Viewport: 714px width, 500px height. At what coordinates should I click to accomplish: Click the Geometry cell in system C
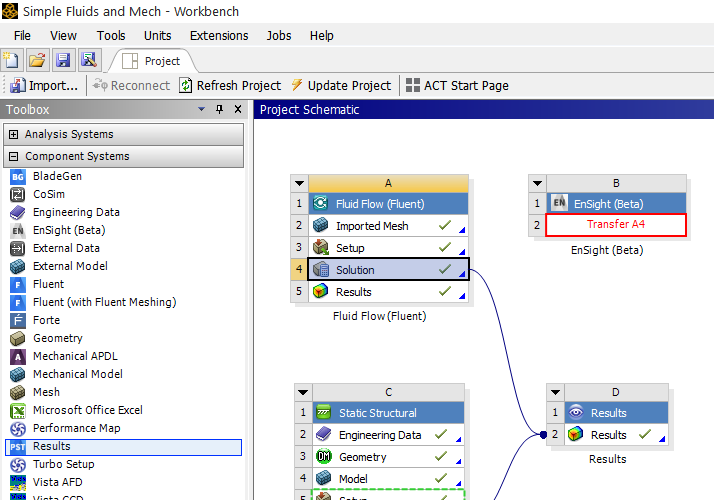[x=388, y=457]
